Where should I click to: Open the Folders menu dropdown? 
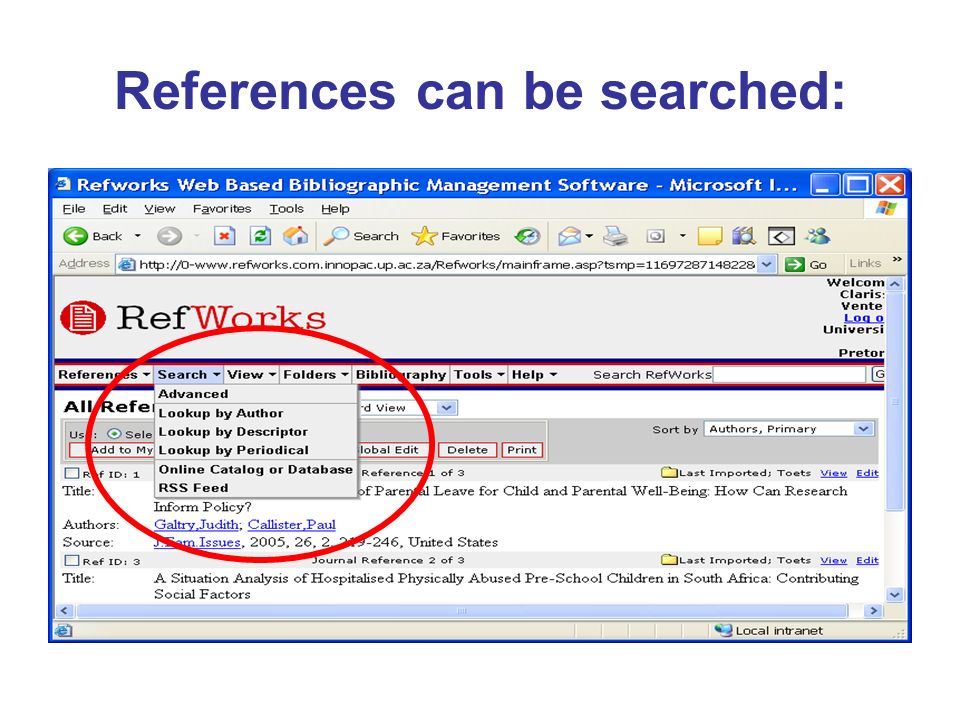tap(316, 374)
